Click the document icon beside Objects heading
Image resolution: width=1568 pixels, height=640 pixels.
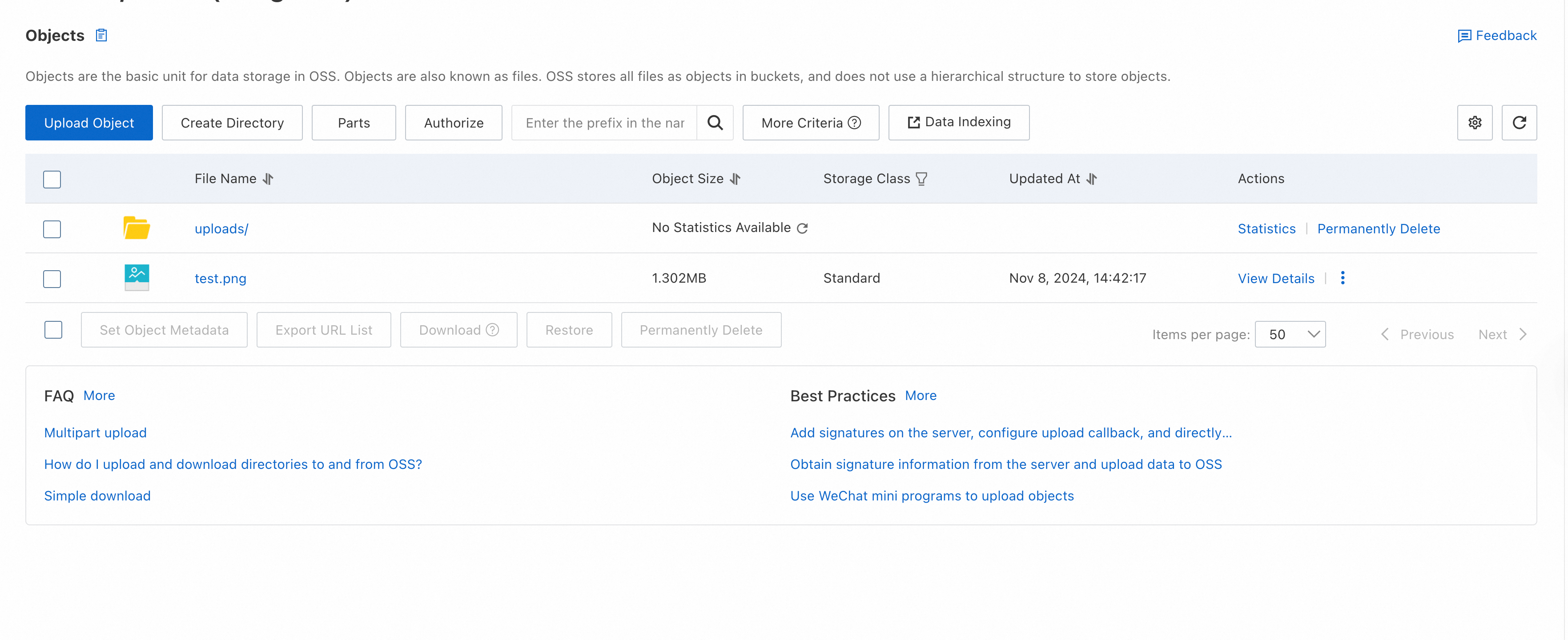(102, 35)
